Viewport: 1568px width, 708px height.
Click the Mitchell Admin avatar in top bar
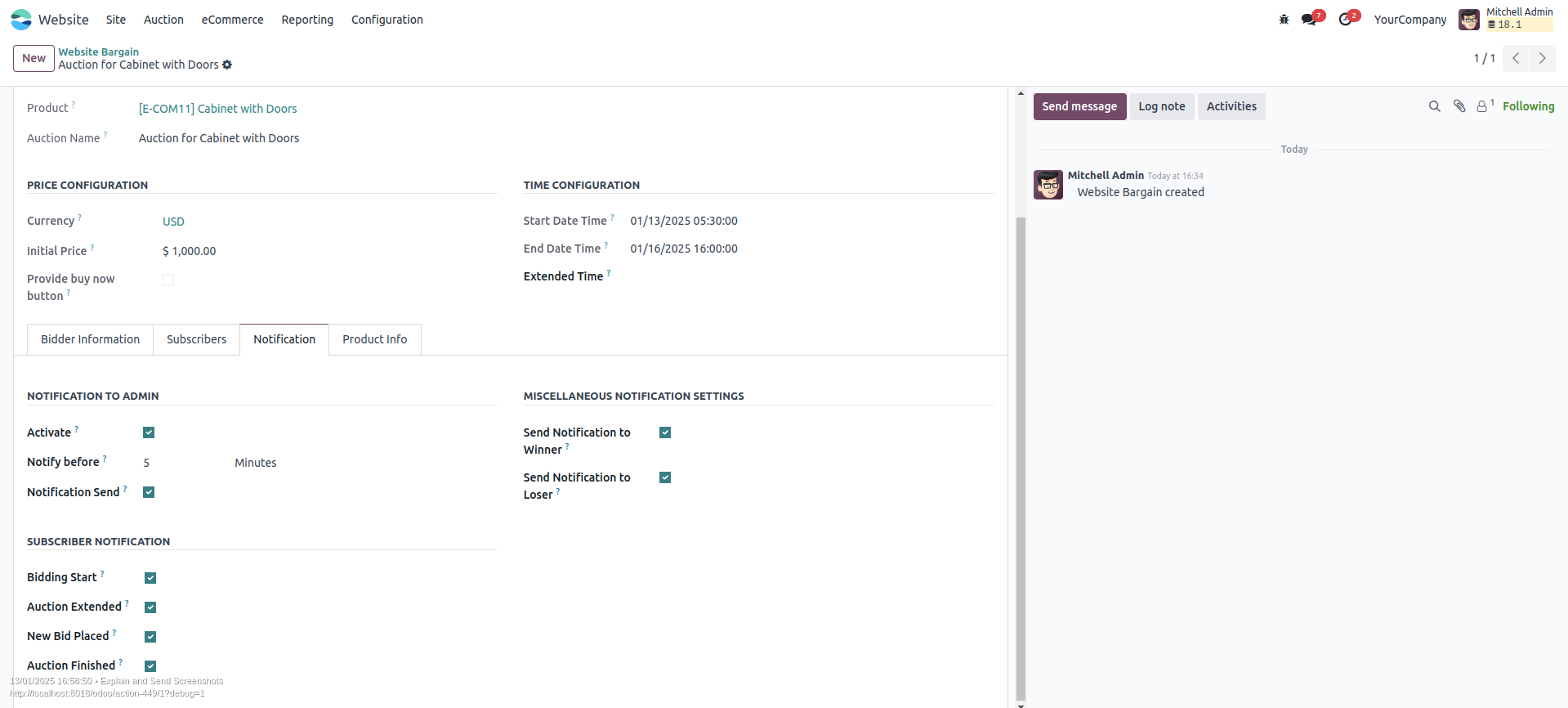coord(1468,20)
